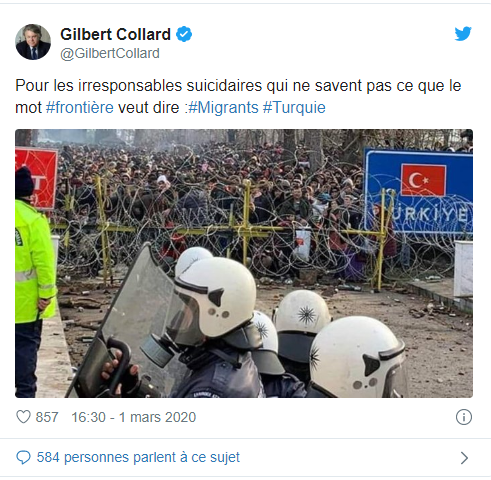491x480 pixels.
Task: Expand conversation with the right chevron
Action: 464,458
